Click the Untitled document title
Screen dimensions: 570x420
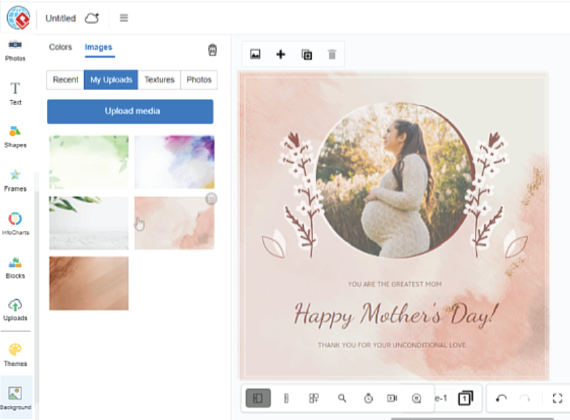click(61, 18)
